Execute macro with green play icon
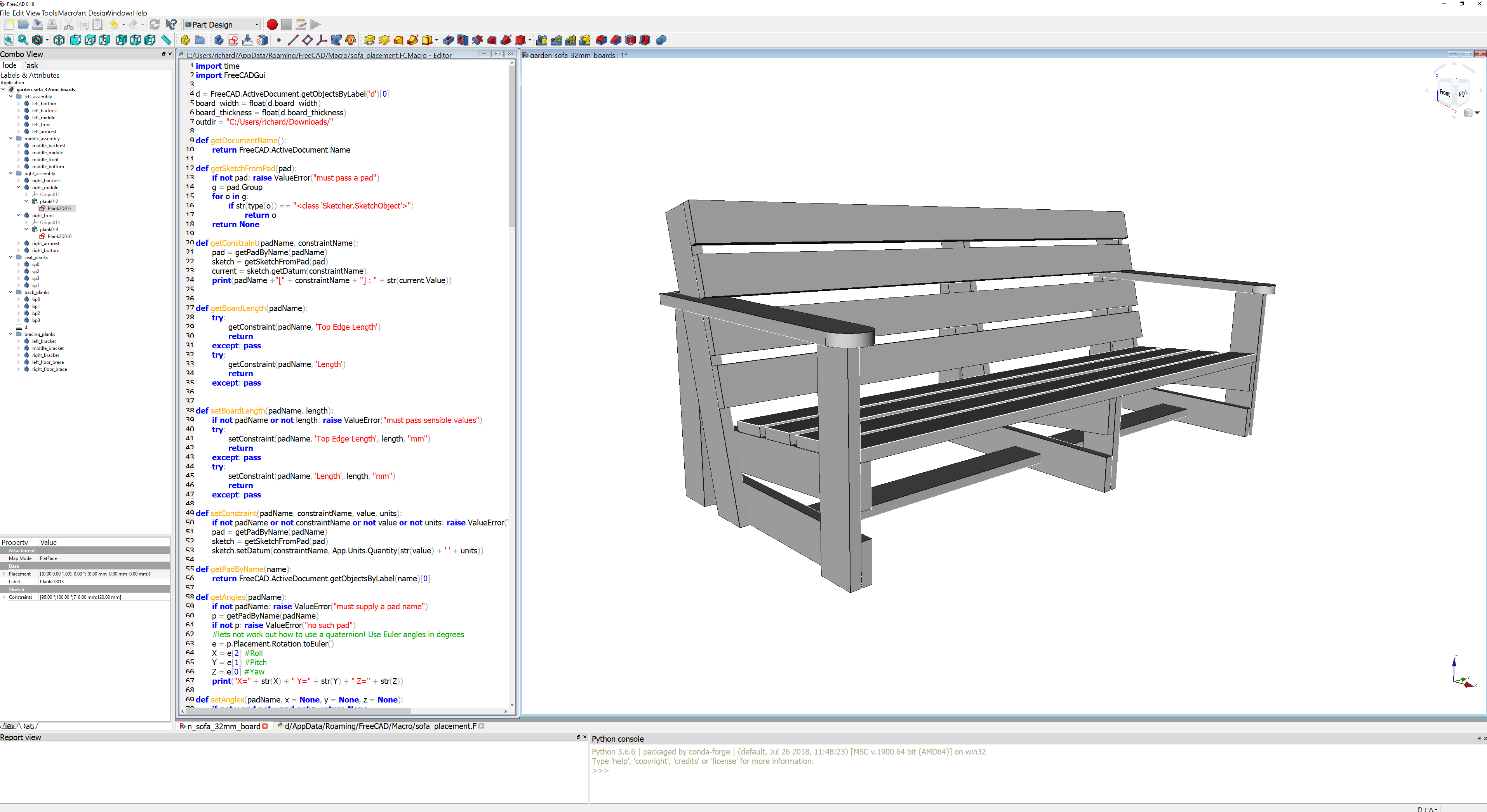 pyautogui.click(x=315, y=24)
